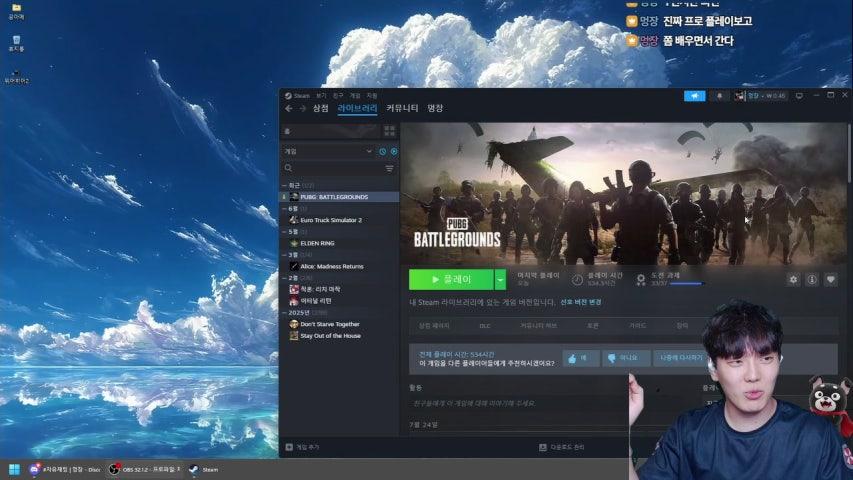Viewport: 853px width, 480px height.
Task: Add PUBG to favorites with the heart icon
Action: (831, 279)
